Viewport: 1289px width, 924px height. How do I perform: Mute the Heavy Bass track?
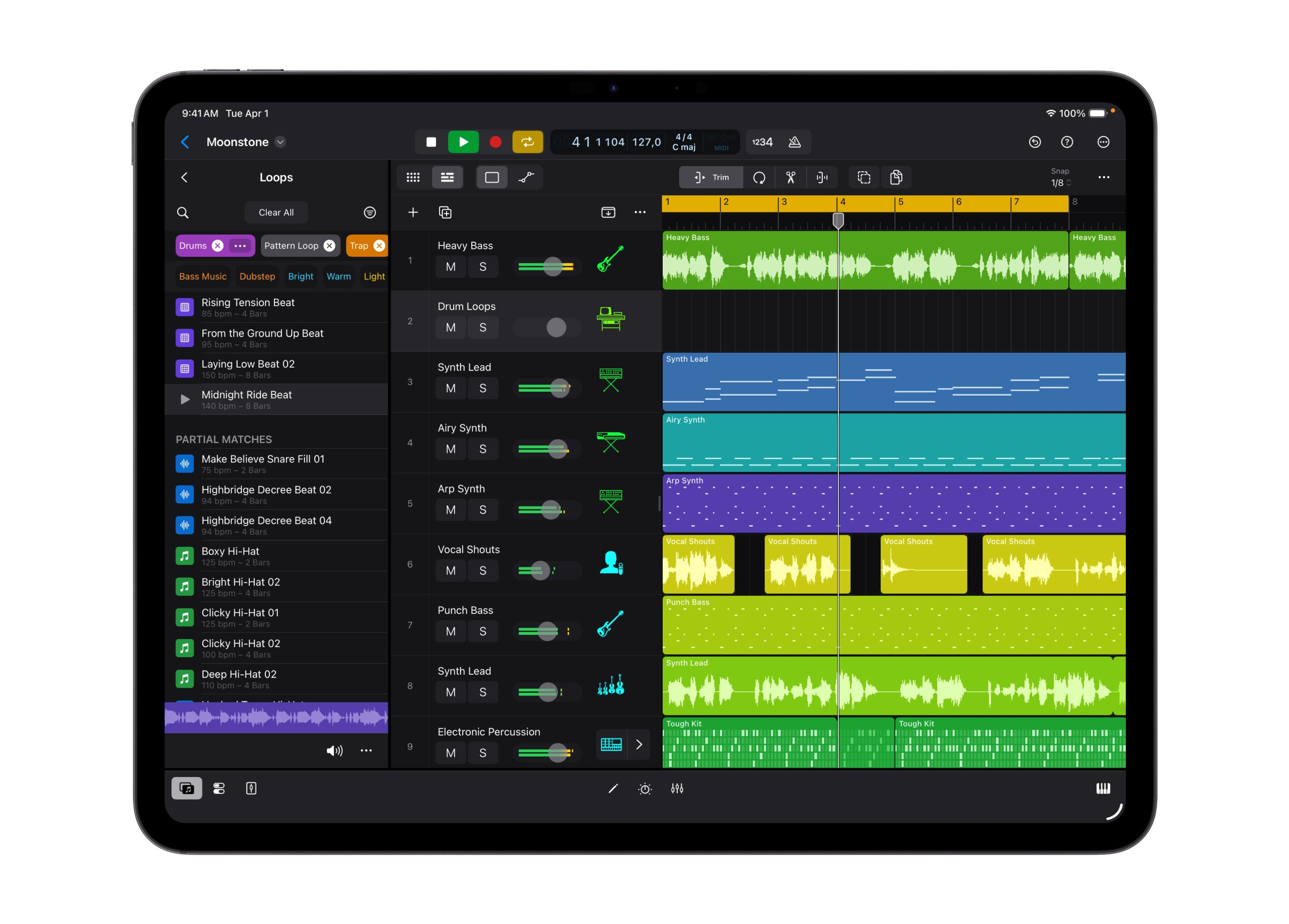(x=451, y=266)
